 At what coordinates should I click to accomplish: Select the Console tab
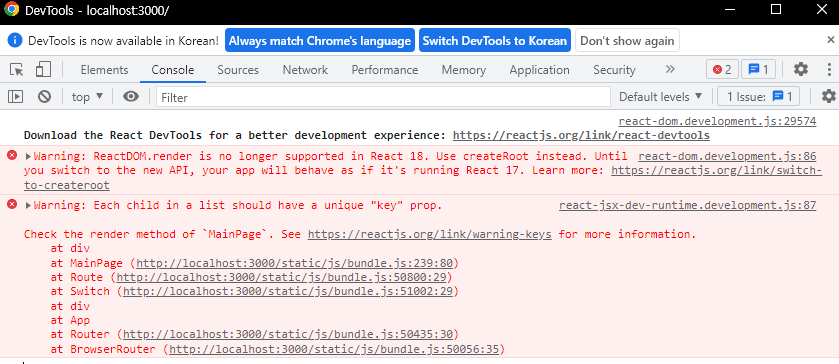(x=173, y=70)
